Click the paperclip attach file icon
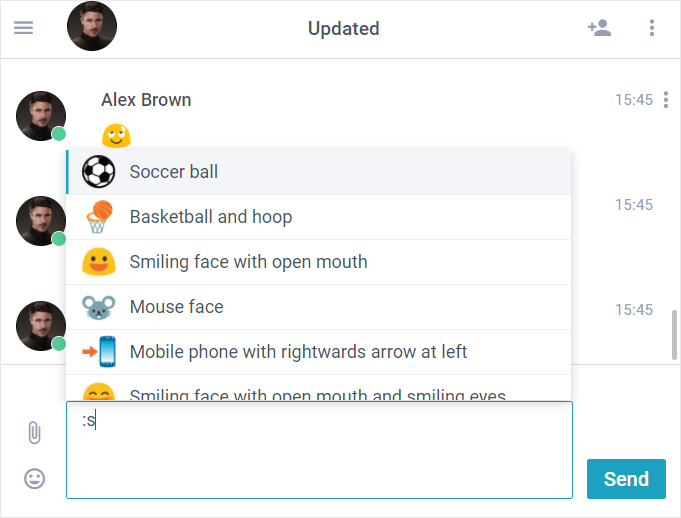 click(x=34, y=432)
